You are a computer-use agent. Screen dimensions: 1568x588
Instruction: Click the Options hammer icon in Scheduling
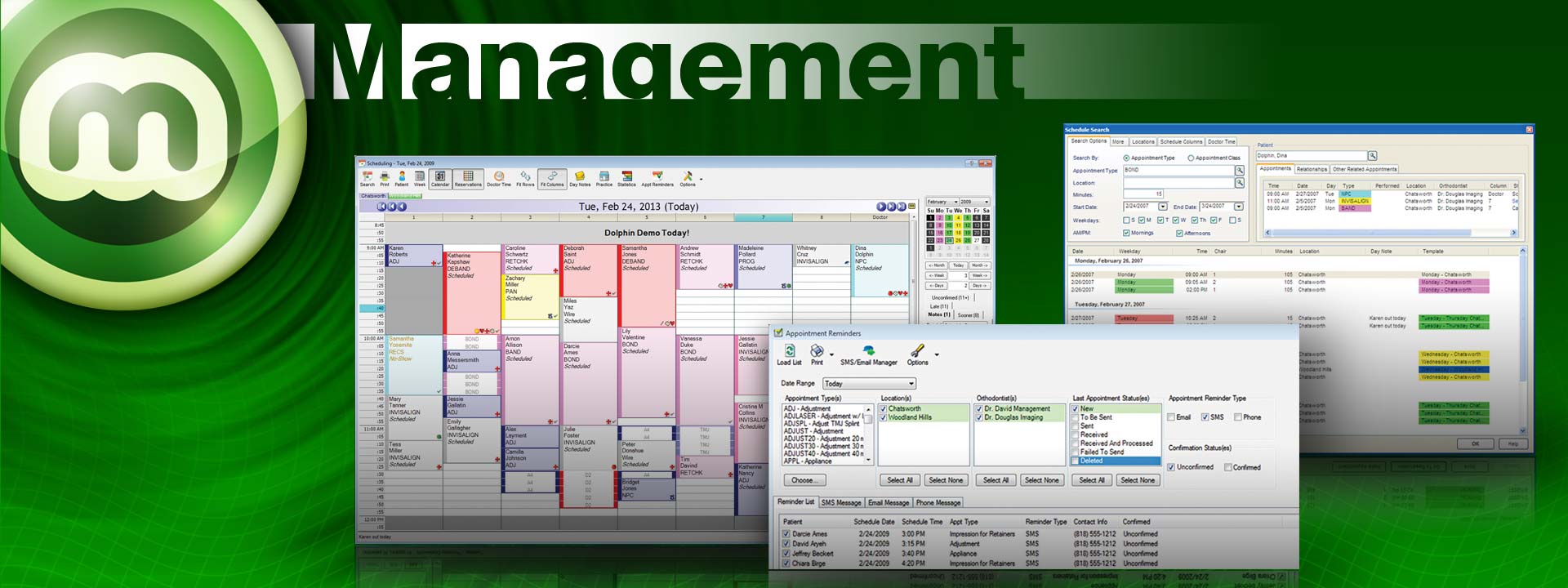(688, 179)
